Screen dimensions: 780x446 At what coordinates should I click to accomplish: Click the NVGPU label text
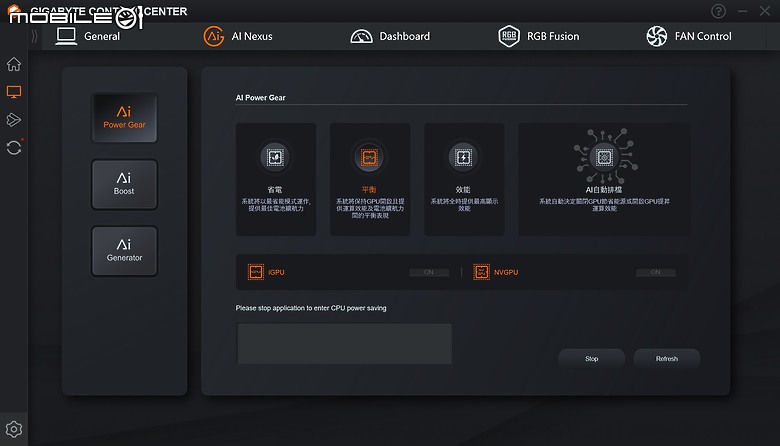506,272
